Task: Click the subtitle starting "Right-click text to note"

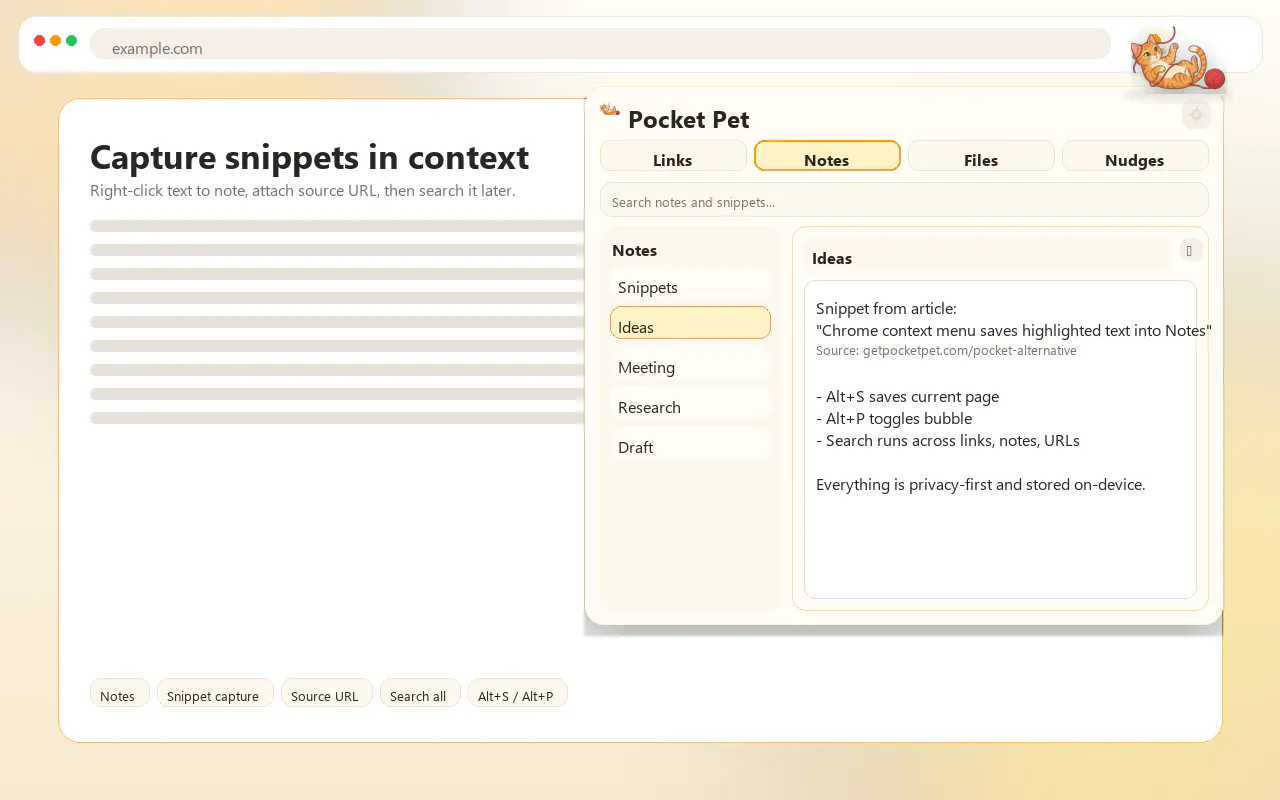Action: point(303,190)
